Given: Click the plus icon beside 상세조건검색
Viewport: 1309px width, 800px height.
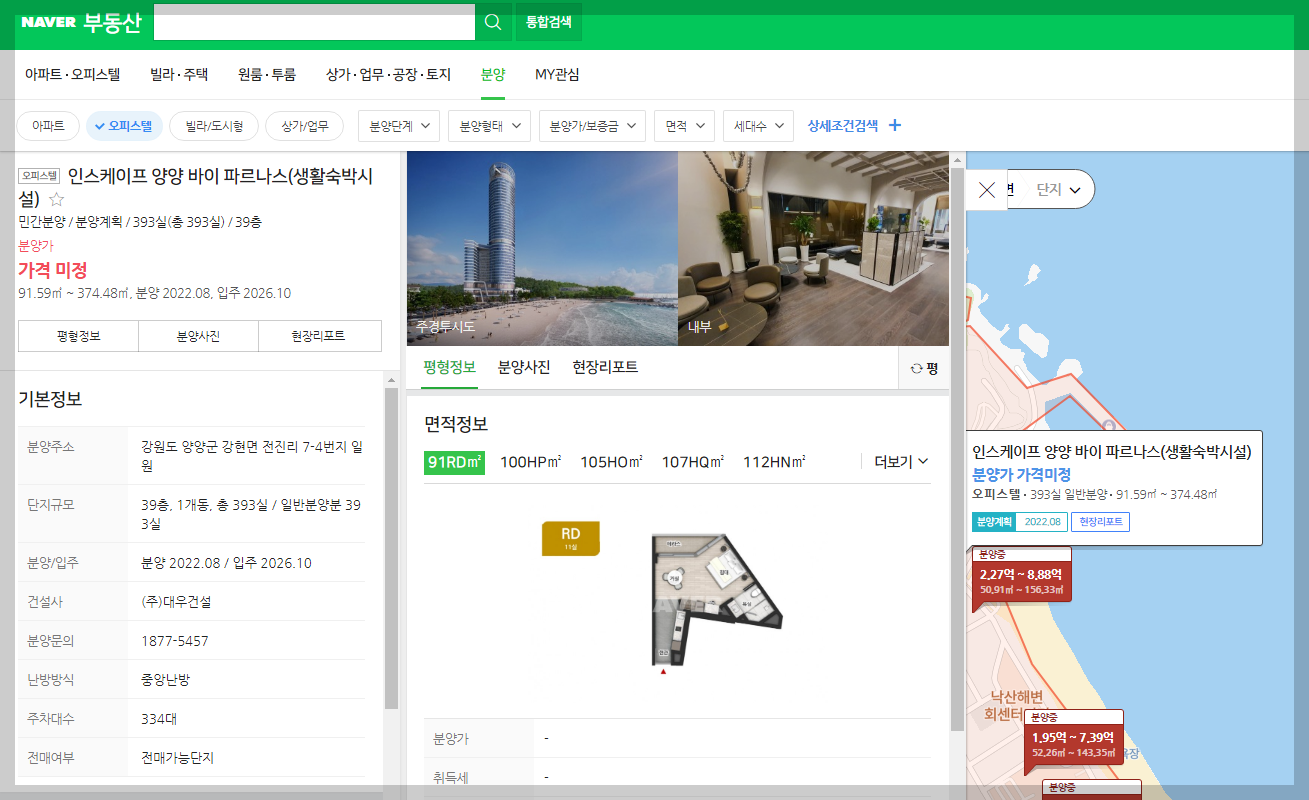Looking at the screenshot, I should coord(895,126).
